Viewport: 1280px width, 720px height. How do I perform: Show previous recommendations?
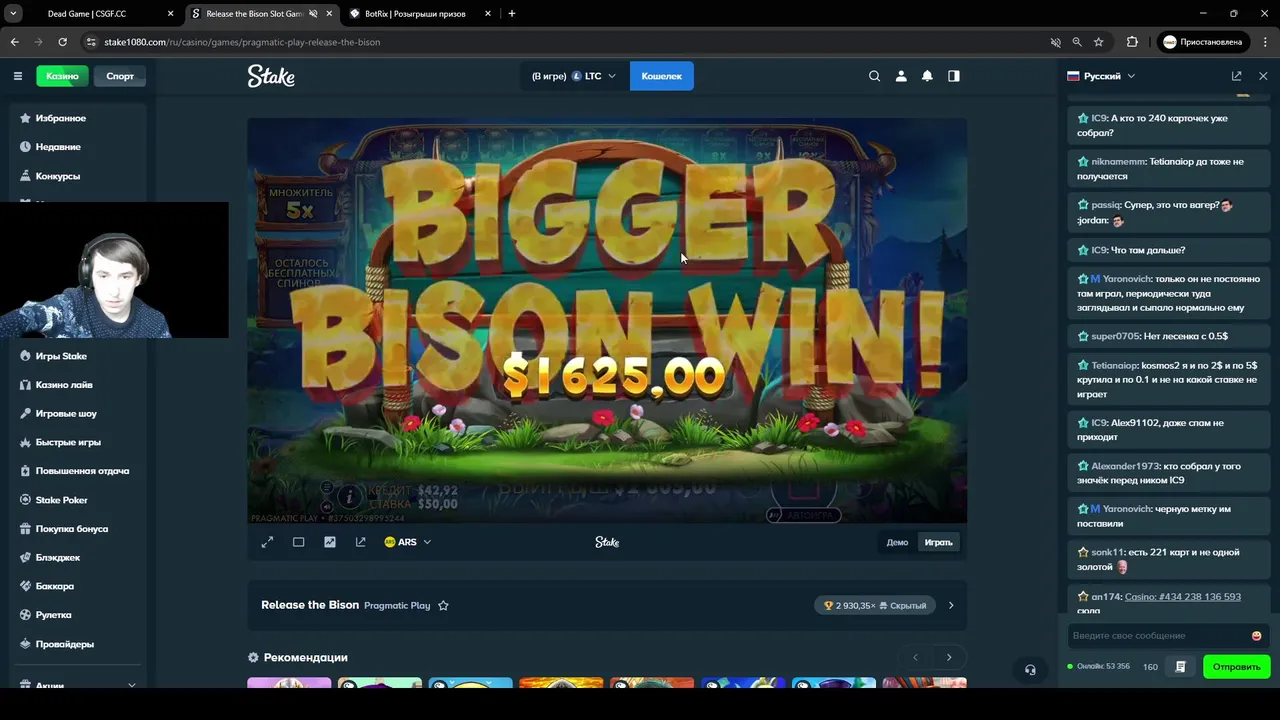915,657
